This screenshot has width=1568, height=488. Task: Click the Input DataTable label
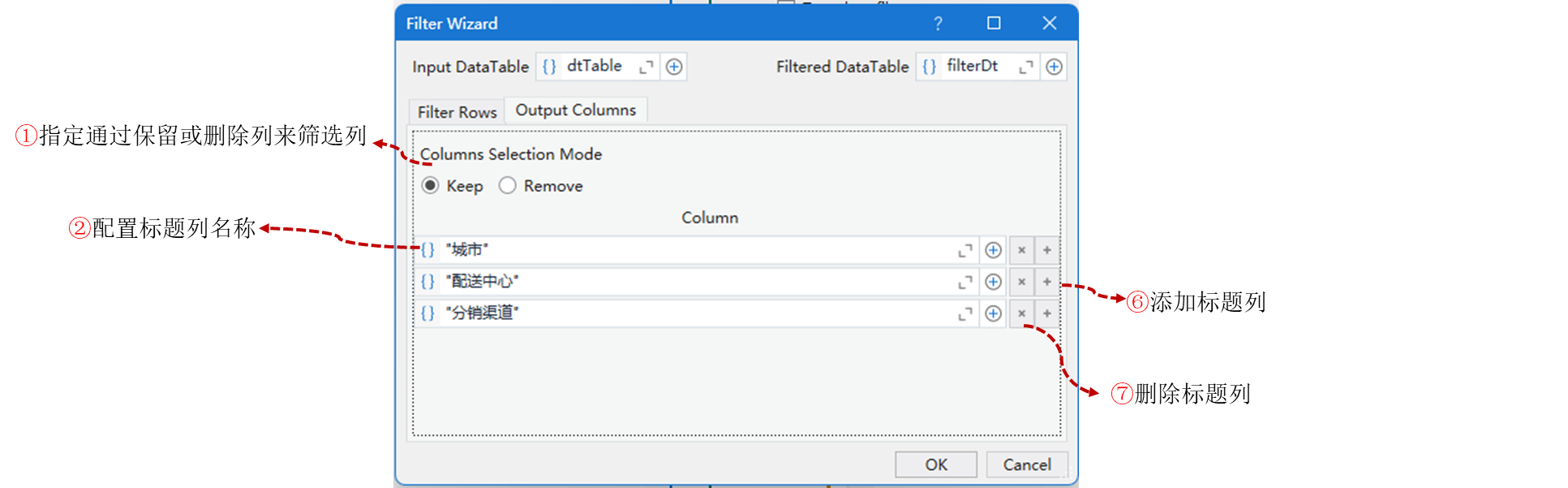(x=470, y=67)
